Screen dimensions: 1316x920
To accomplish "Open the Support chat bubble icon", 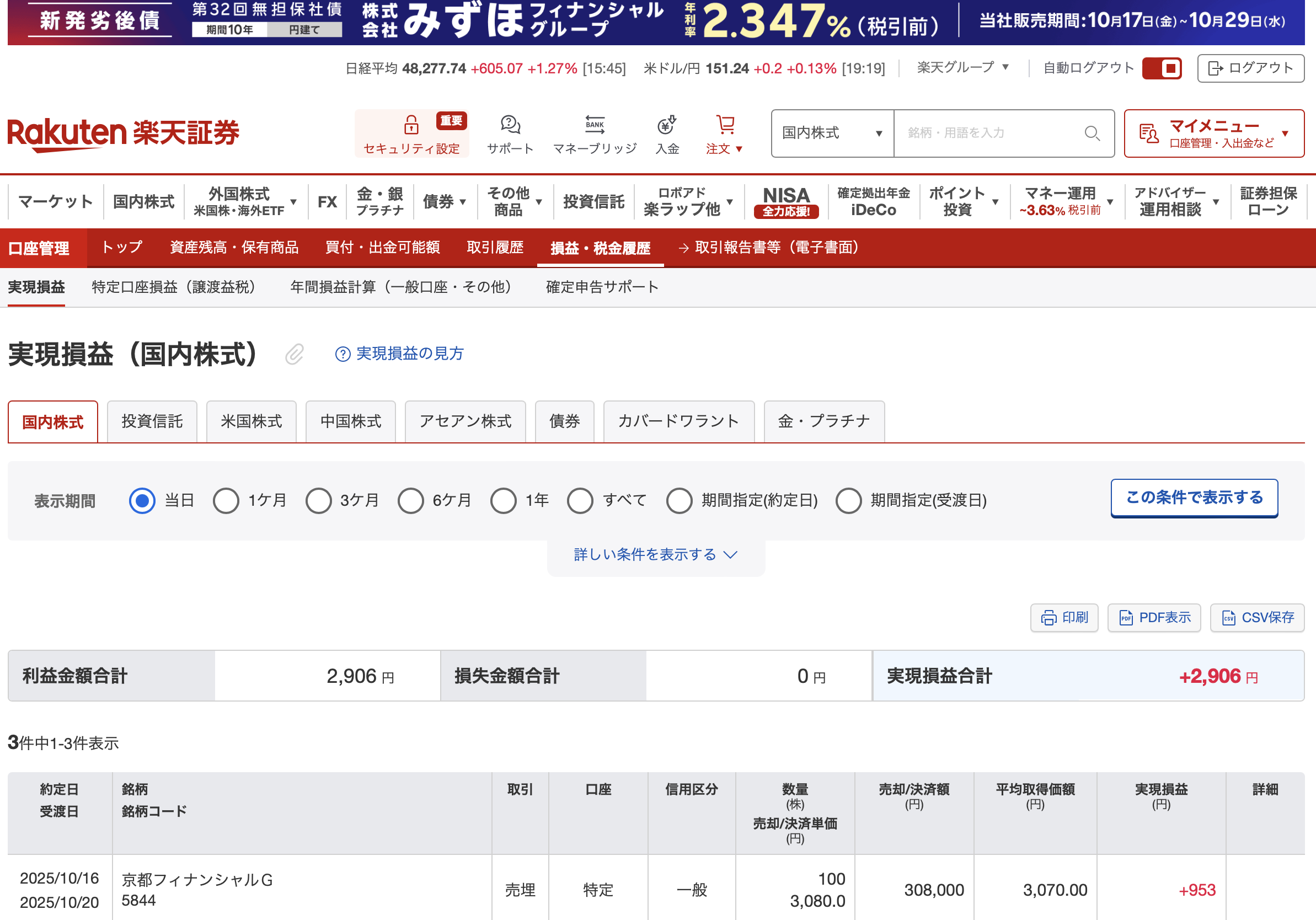I will 510,125.
